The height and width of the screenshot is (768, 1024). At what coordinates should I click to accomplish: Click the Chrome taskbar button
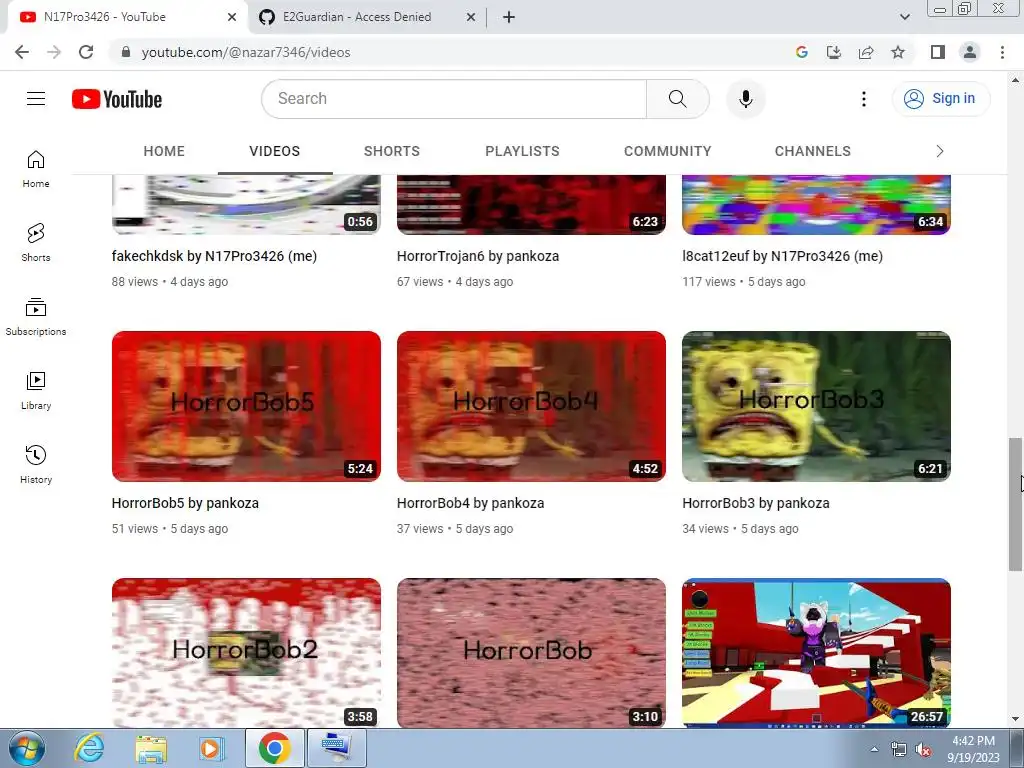pyautogui.click(x=274, y=749)
